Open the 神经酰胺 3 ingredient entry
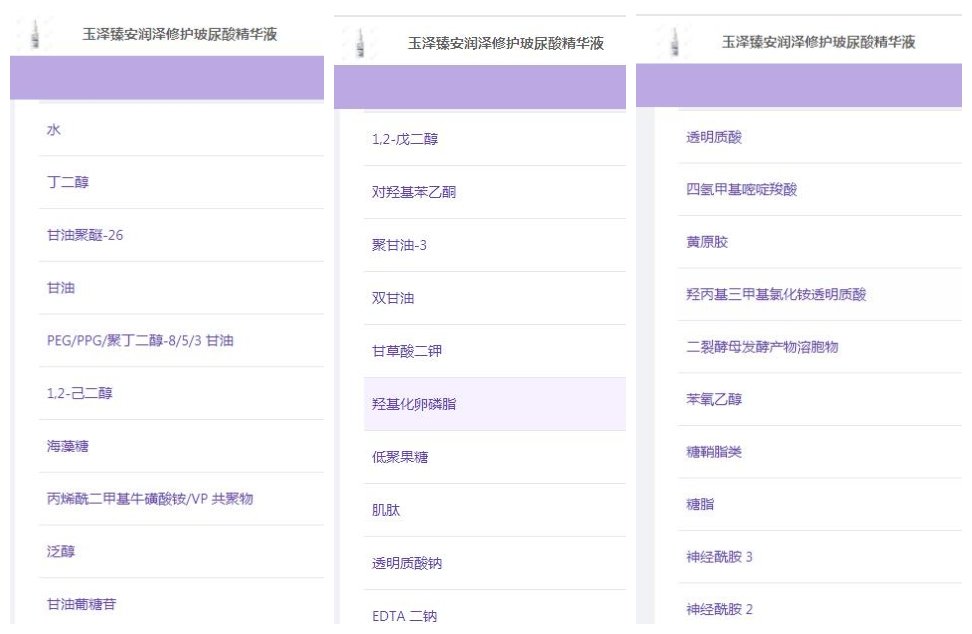Viewport: 972px width, 634px height. pos(720,557)
